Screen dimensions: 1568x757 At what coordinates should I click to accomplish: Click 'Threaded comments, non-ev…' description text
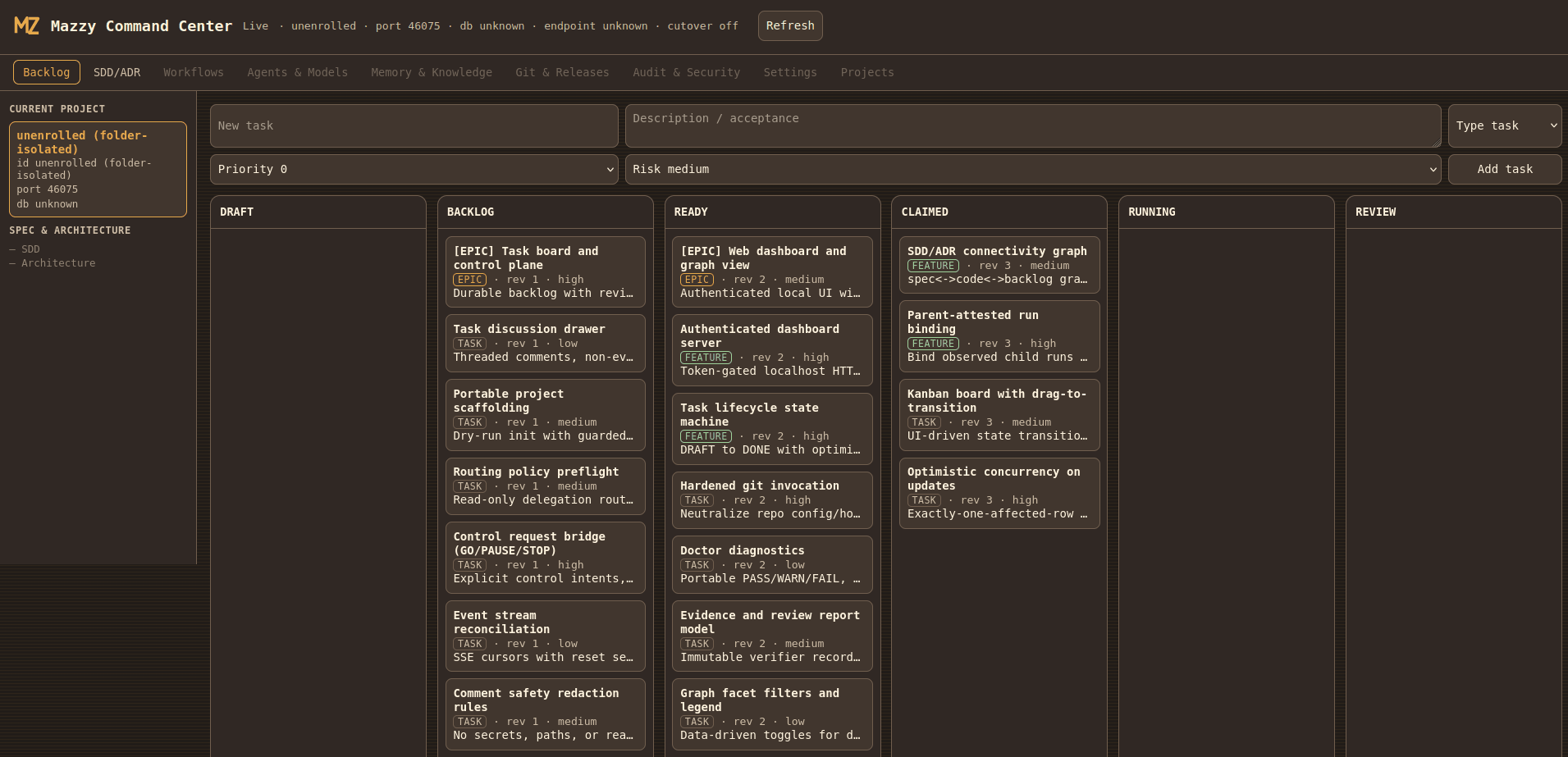[x=543, y=358]
